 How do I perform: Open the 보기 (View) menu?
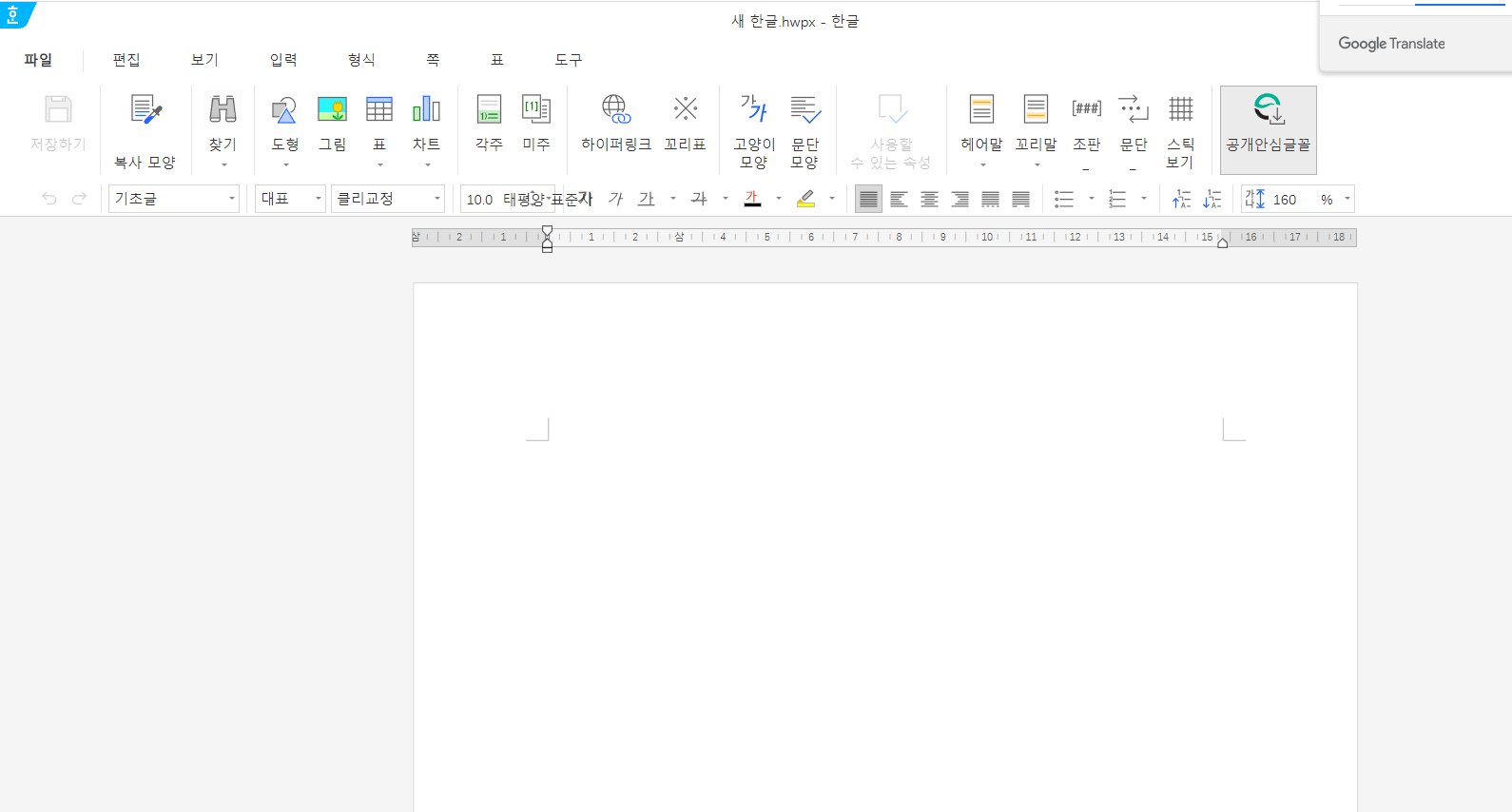pyautogui.click(x=204, y=60)
